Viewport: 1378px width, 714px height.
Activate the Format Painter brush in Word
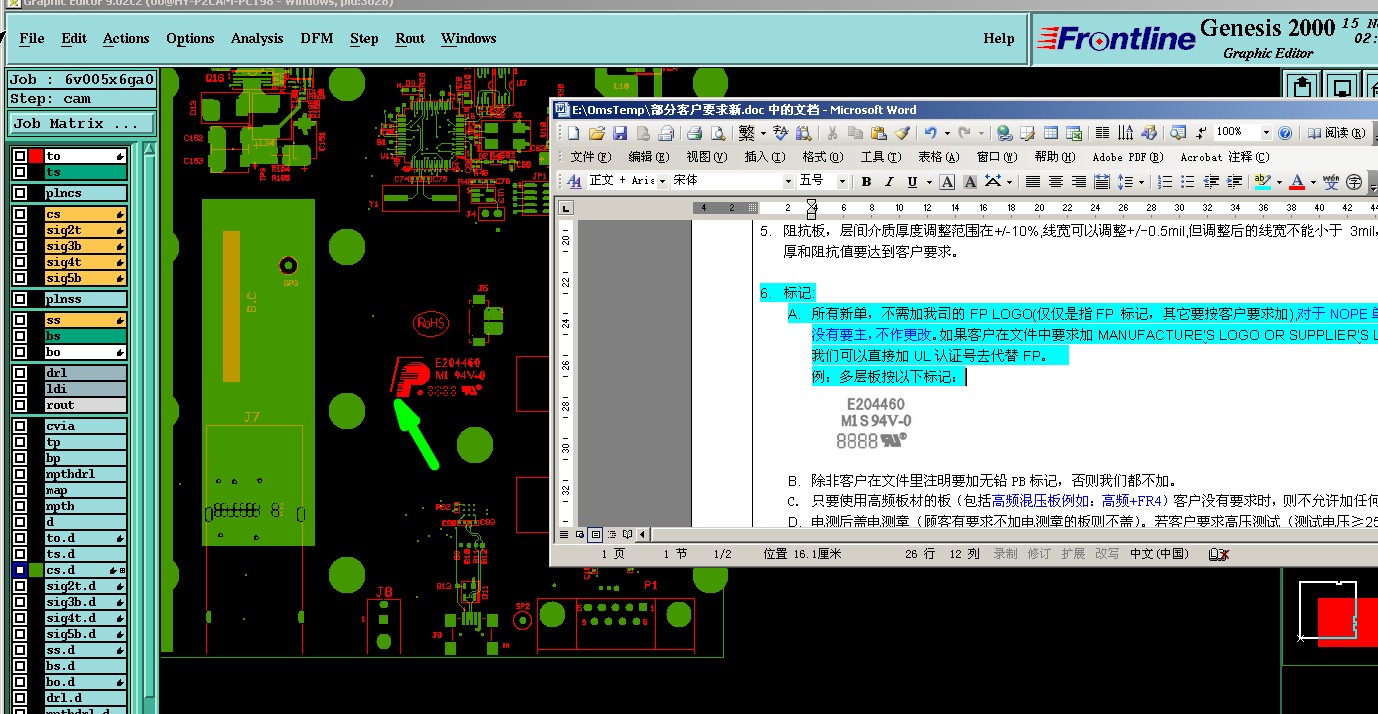click(x=902, y=132)
